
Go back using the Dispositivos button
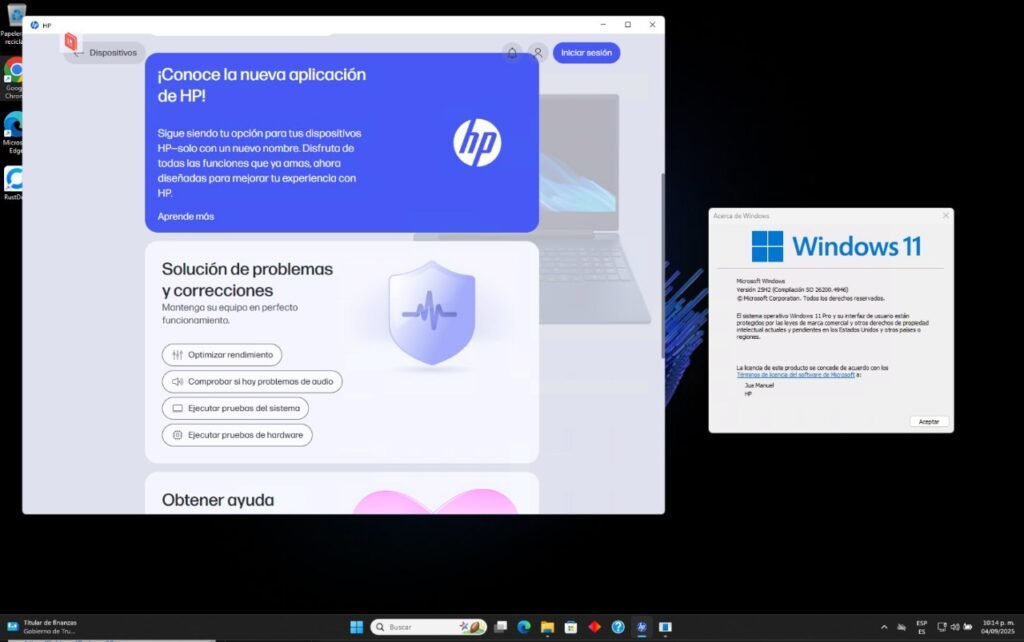105,53
